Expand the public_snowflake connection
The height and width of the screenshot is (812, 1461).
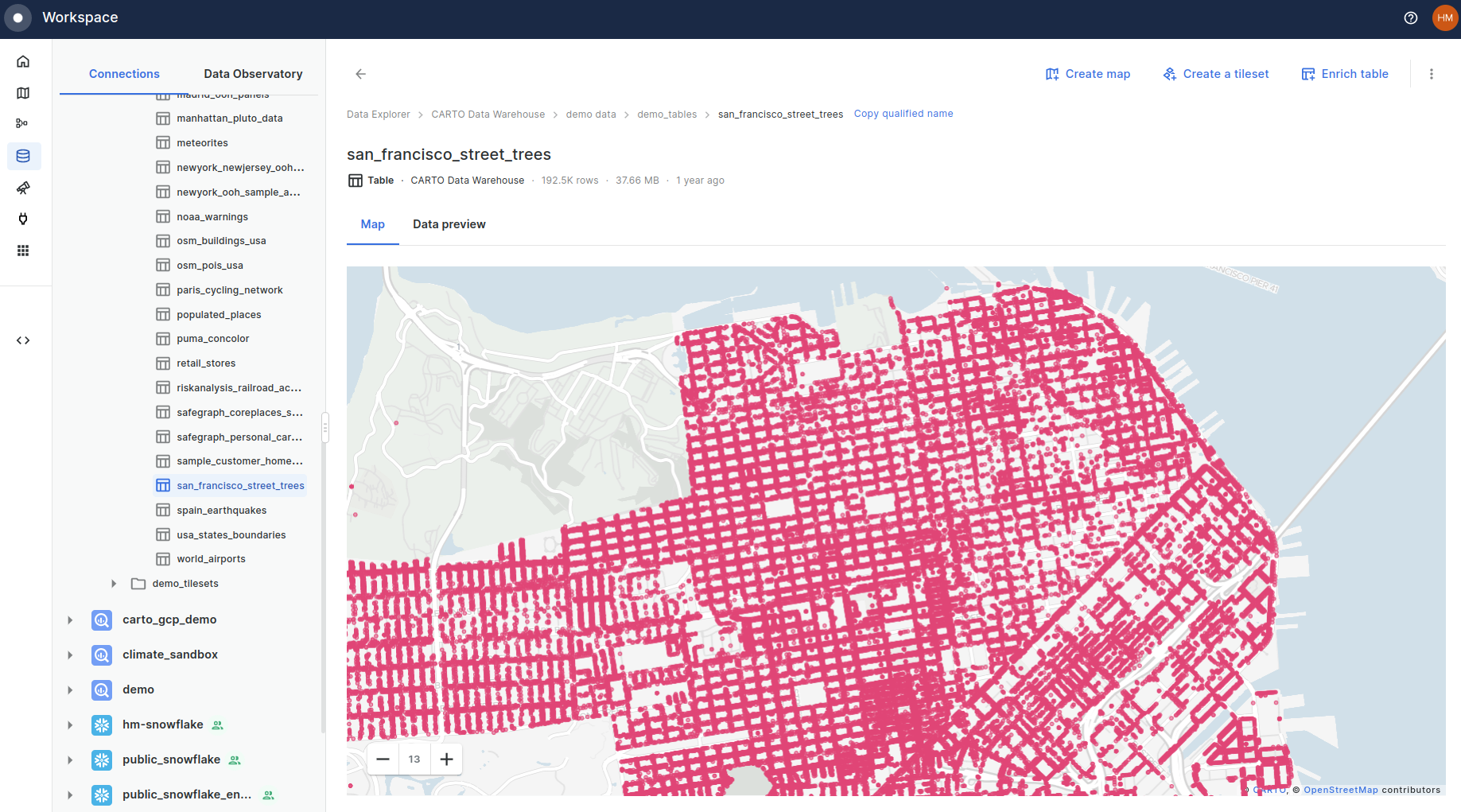click(x=70, y=760)
